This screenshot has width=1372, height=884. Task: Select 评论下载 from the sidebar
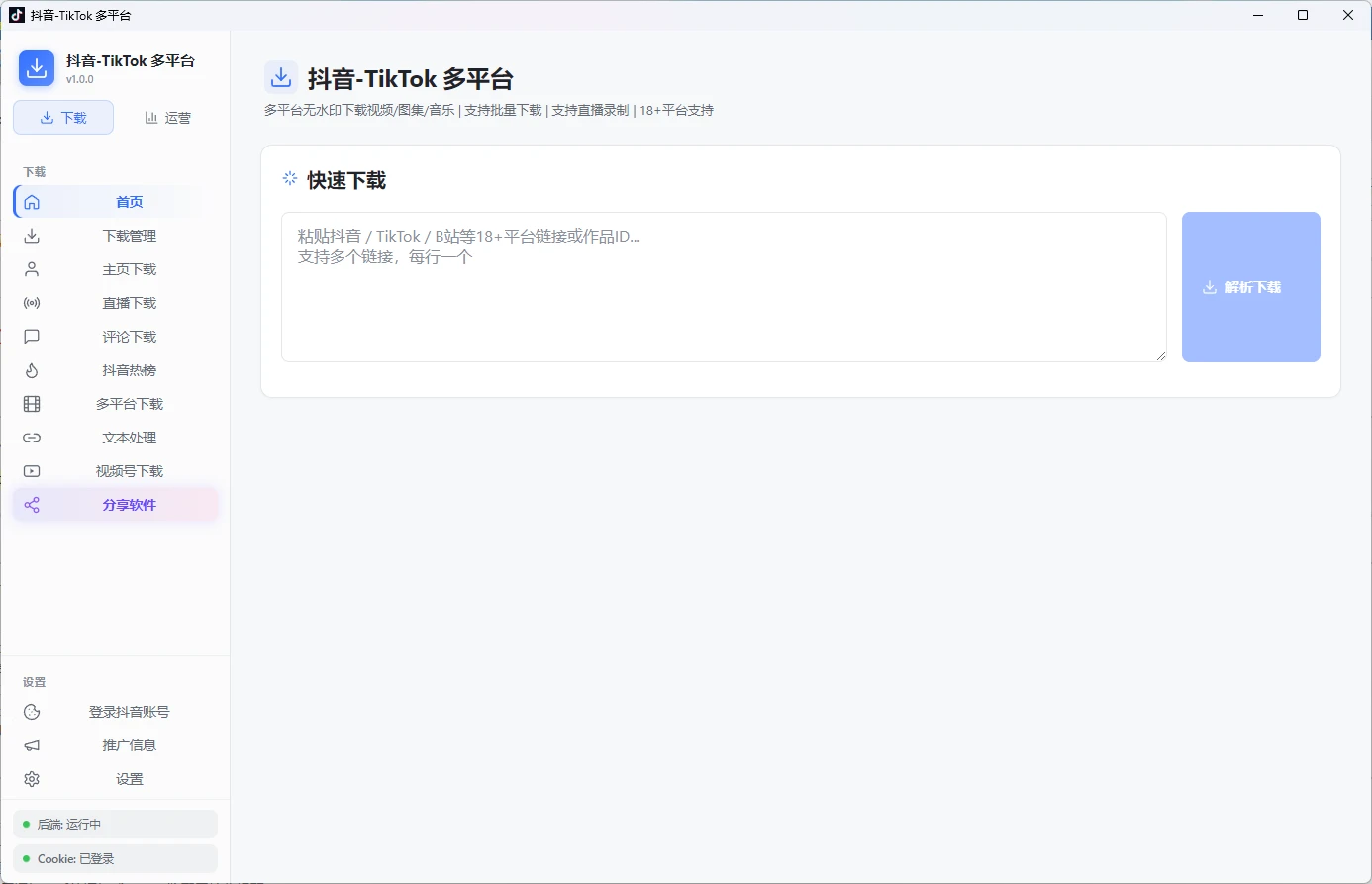click(x=115, y=337)
